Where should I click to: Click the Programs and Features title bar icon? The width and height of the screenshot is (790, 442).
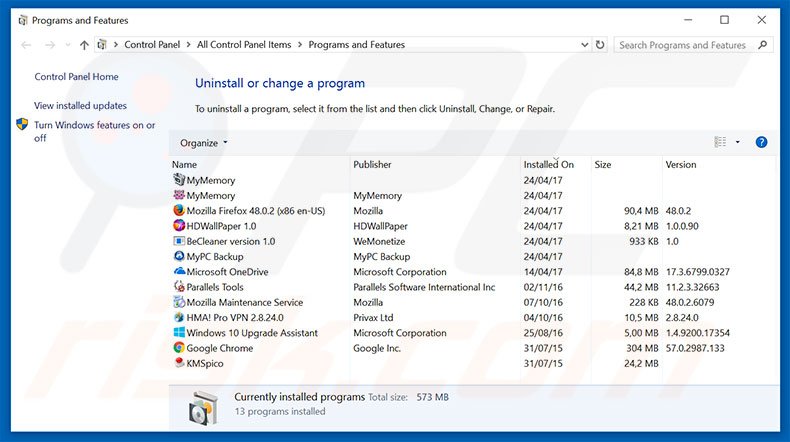23,20
